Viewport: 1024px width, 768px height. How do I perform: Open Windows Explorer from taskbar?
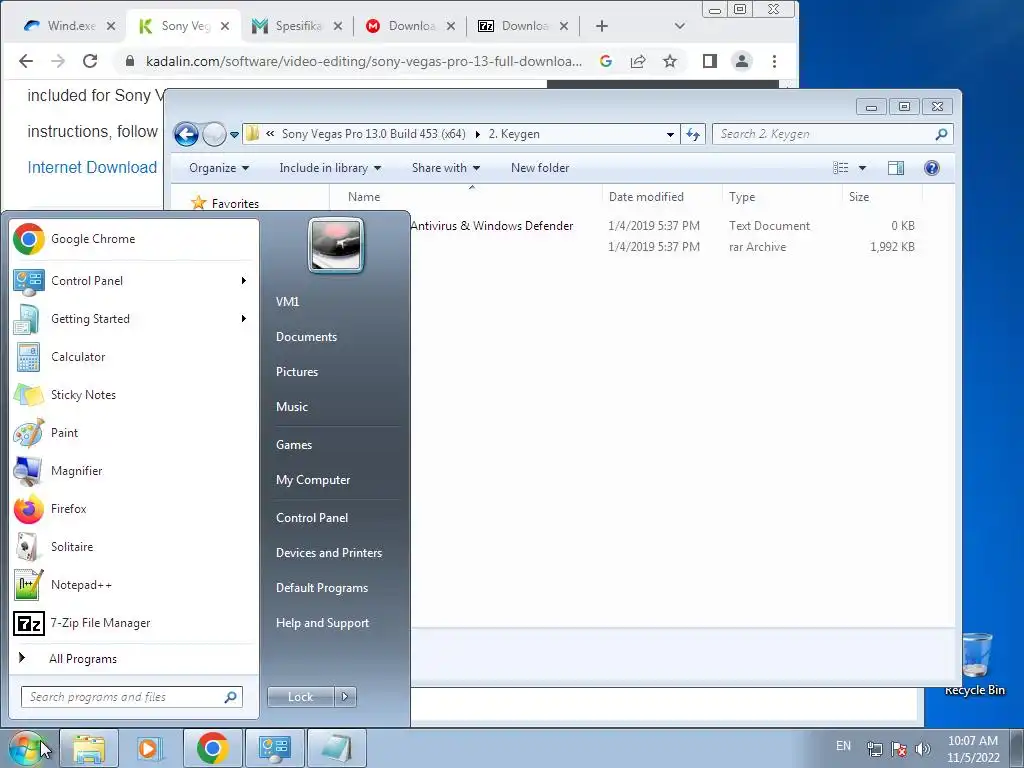point(89,748)
